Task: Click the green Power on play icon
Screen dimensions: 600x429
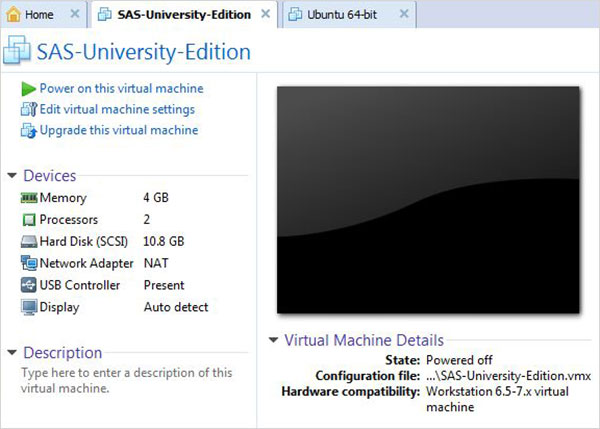Action: (29, 89)
